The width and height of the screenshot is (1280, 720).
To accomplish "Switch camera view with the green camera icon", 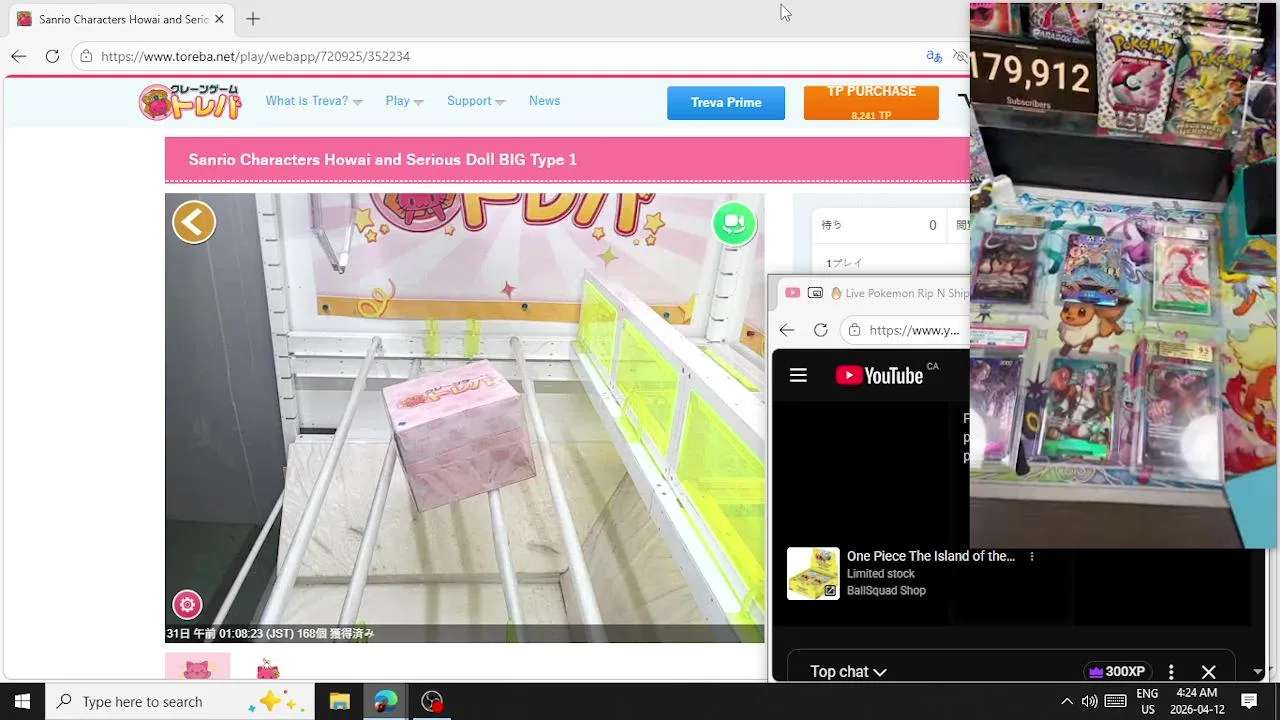I will click(734, 223).
